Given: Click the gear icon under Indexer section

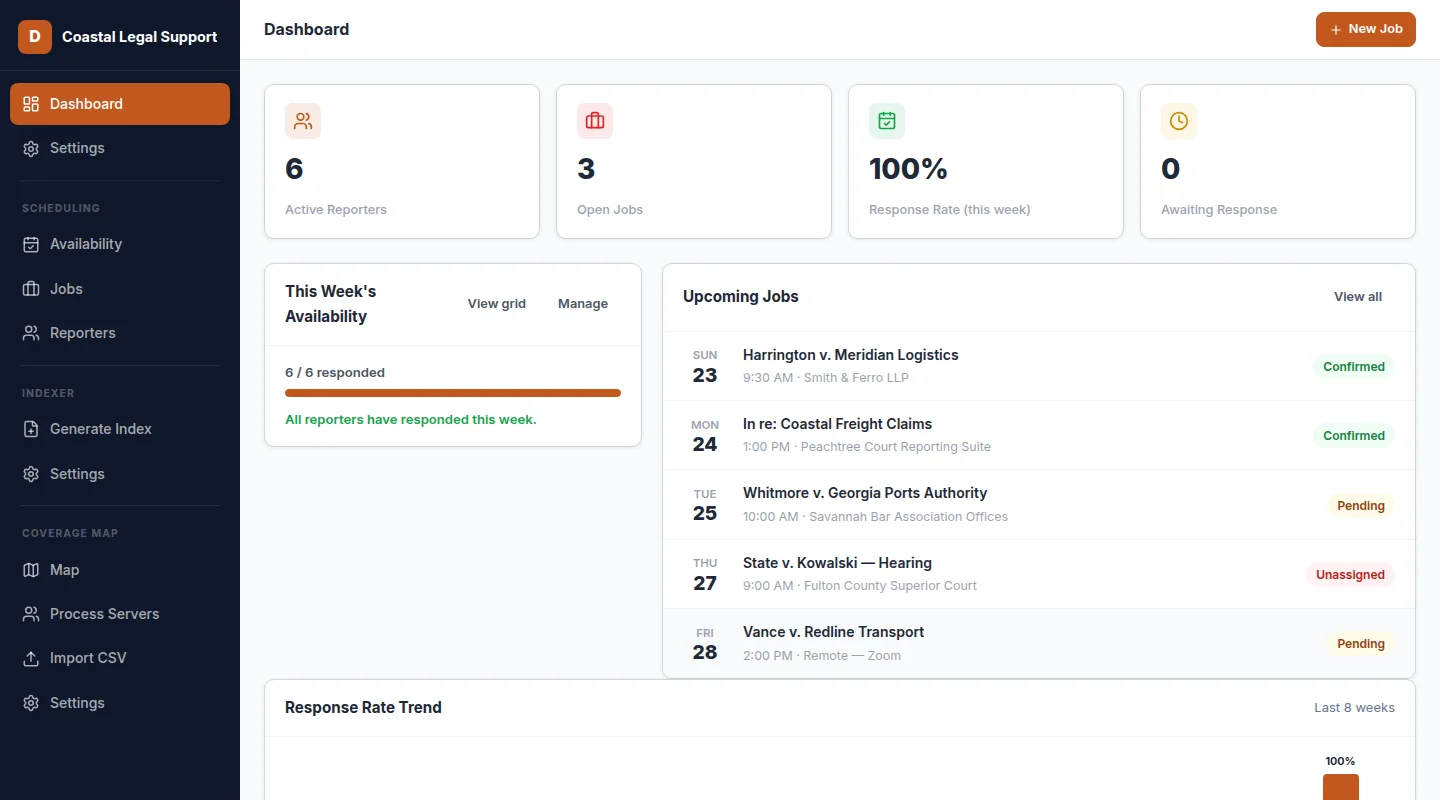Looking at the screenshot, I should 31,474.
